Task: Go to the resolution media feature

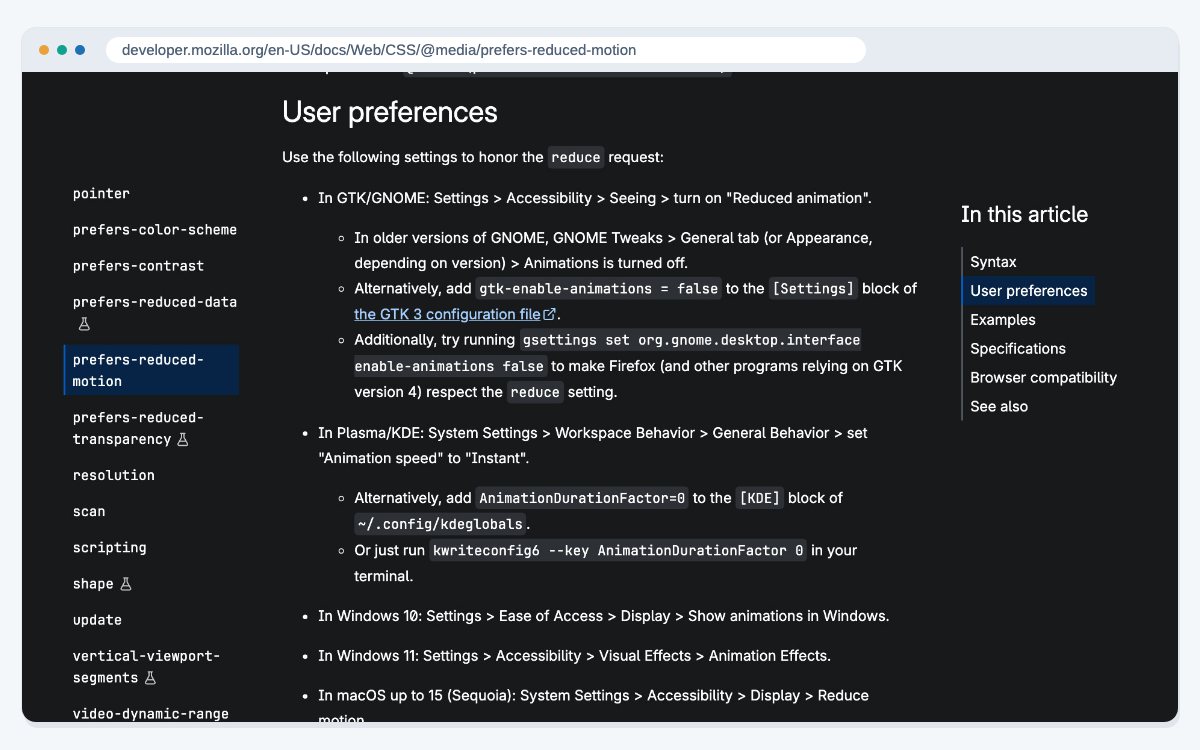Action: coord(114,475)
